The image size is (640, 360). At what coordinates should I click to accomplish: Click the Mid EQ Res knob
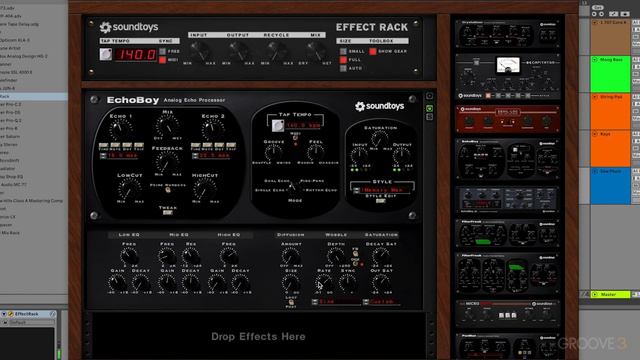tap(191, 256)
